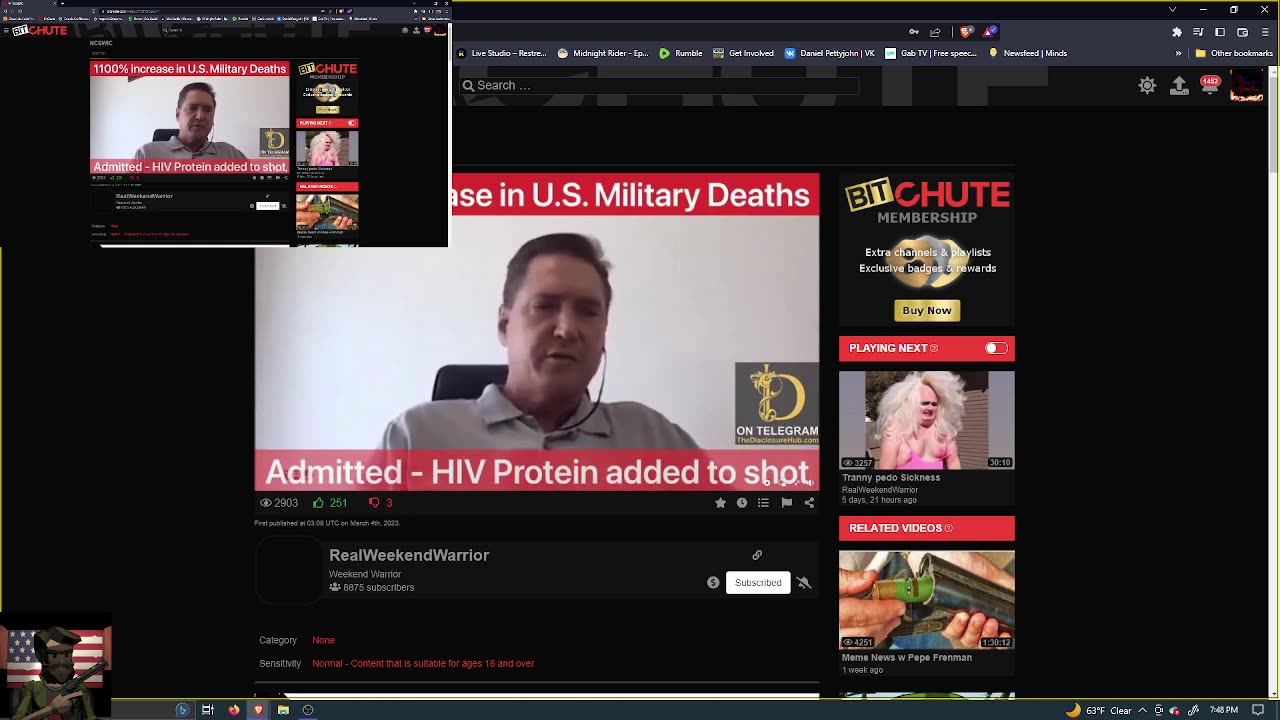Image resolution: width=1280 pixels, height=720 pixels.
Task: Click 8875 subscribers text
Action: click(378, 588)
